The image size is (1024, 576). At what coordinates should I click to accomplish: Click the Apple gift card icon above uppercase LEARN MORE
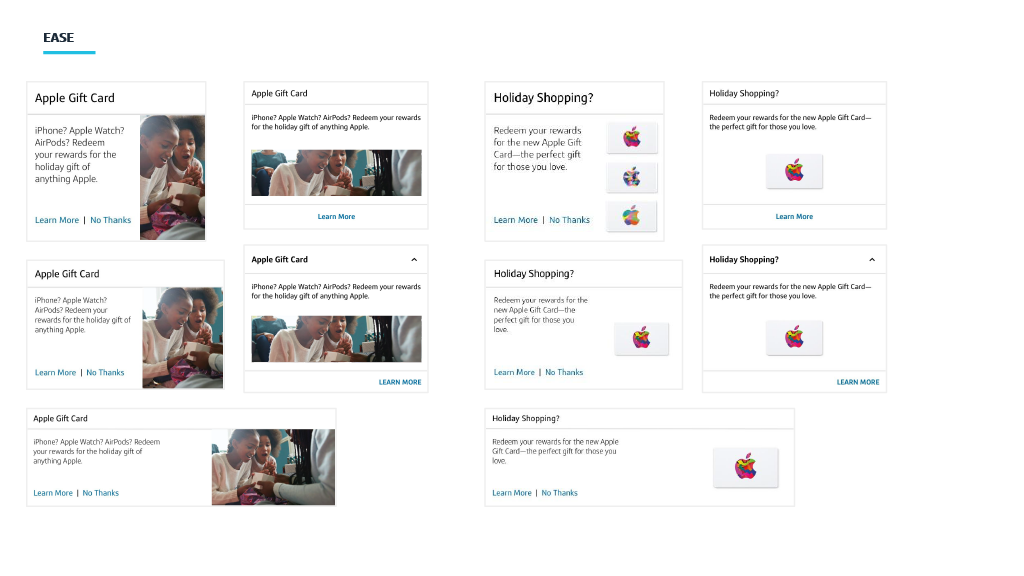coord(794,337)
